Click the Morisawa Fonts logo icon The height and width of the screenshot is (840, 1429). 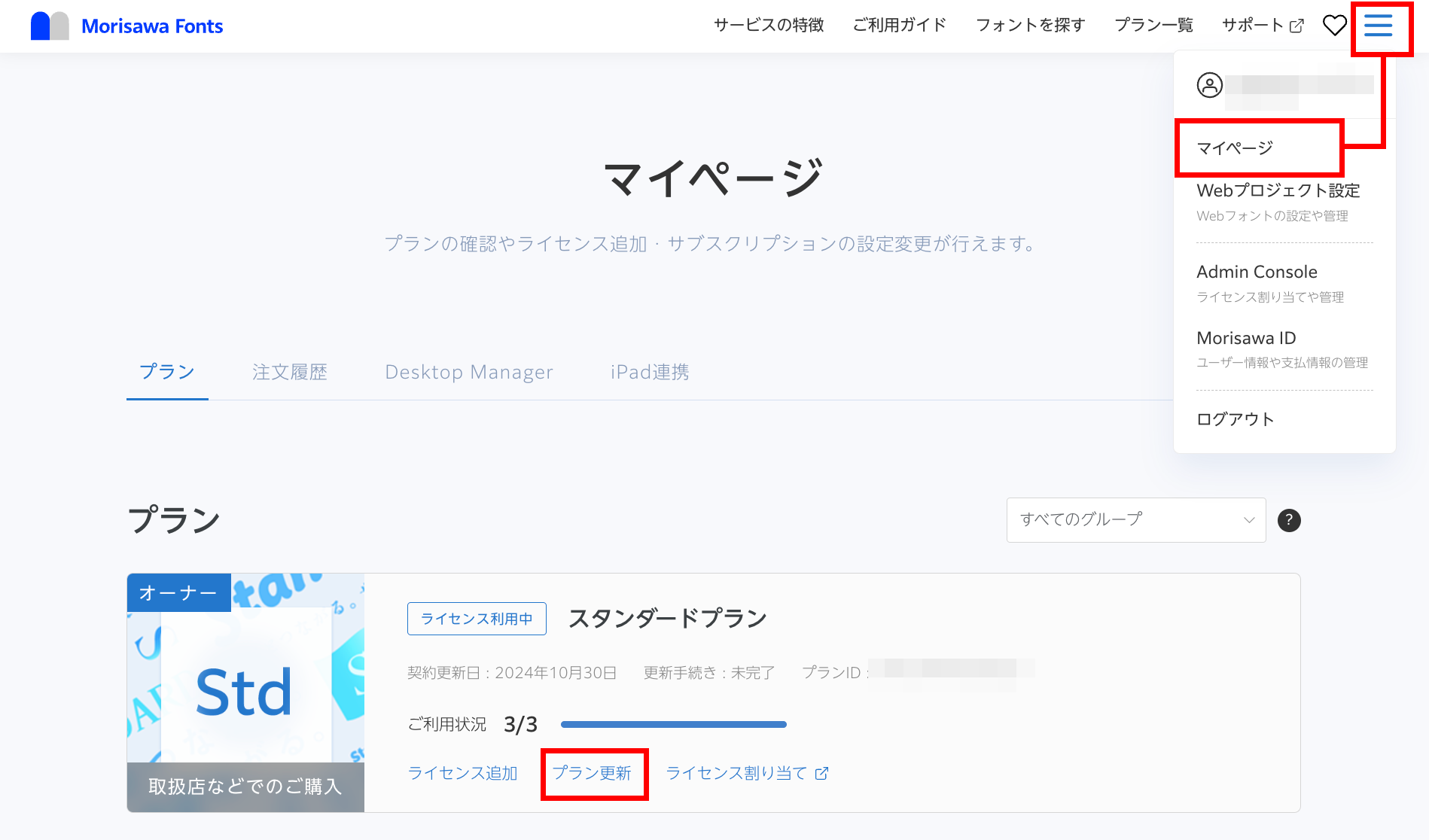(50, 26)
